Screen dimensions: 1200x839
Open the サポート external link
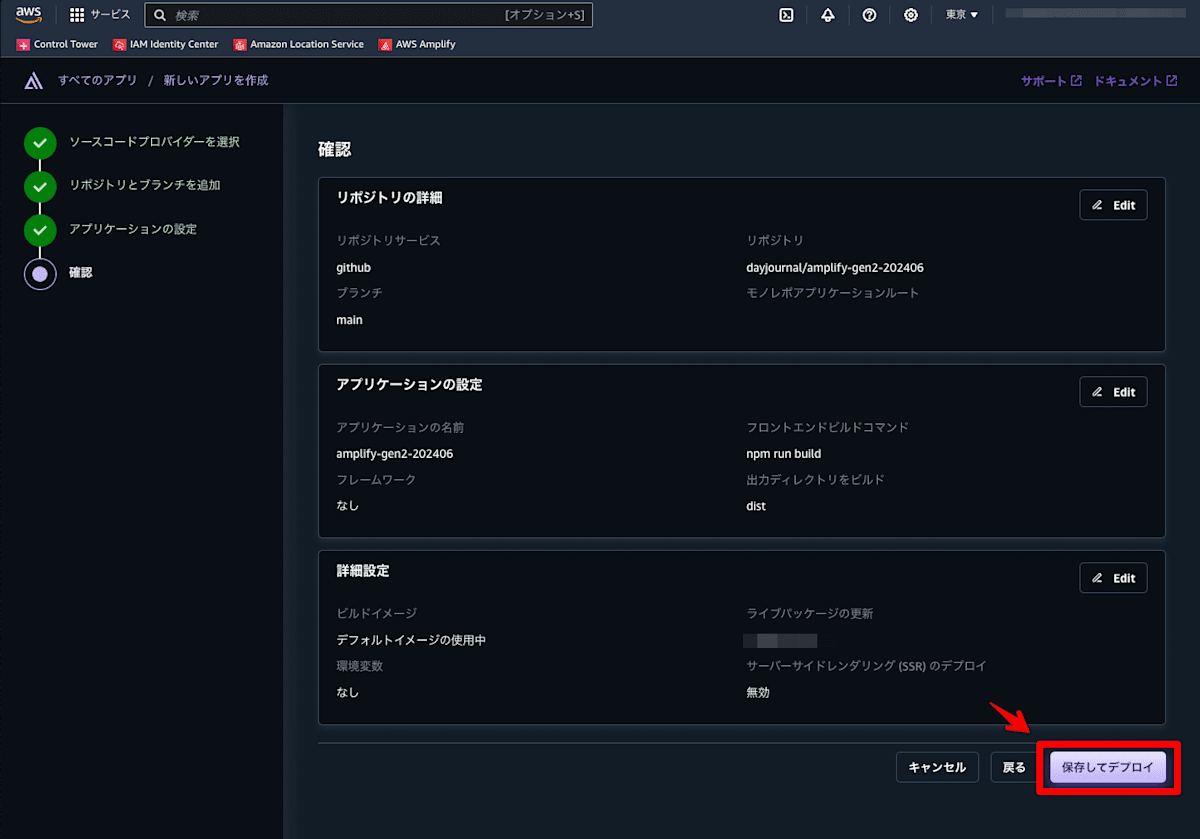tap(1051, 81)
